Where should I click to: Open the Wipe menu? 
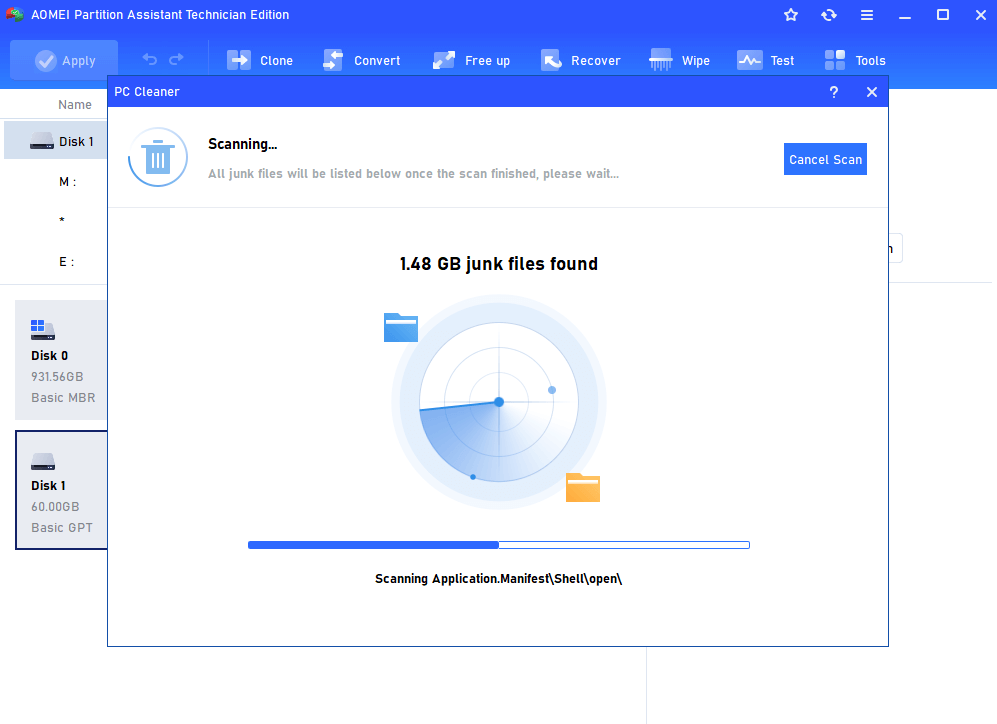pos(679,60)
